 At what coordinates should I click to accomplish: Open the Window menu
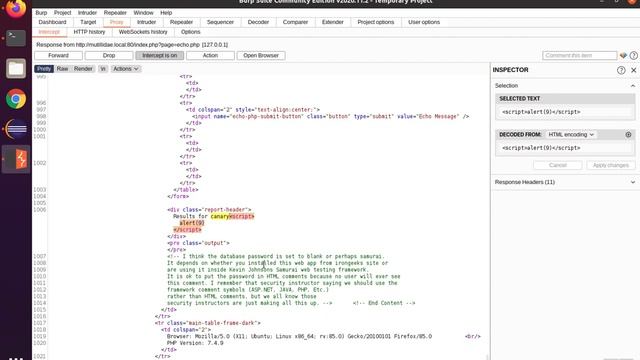143,13
